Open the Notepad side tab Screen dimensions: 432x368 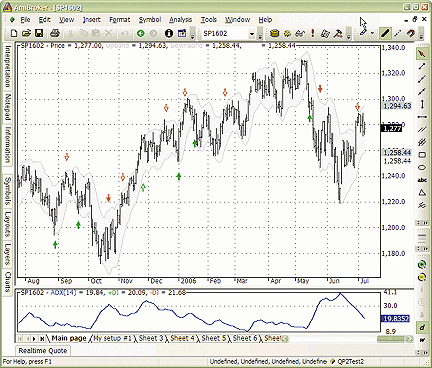(x=8, y=107)
